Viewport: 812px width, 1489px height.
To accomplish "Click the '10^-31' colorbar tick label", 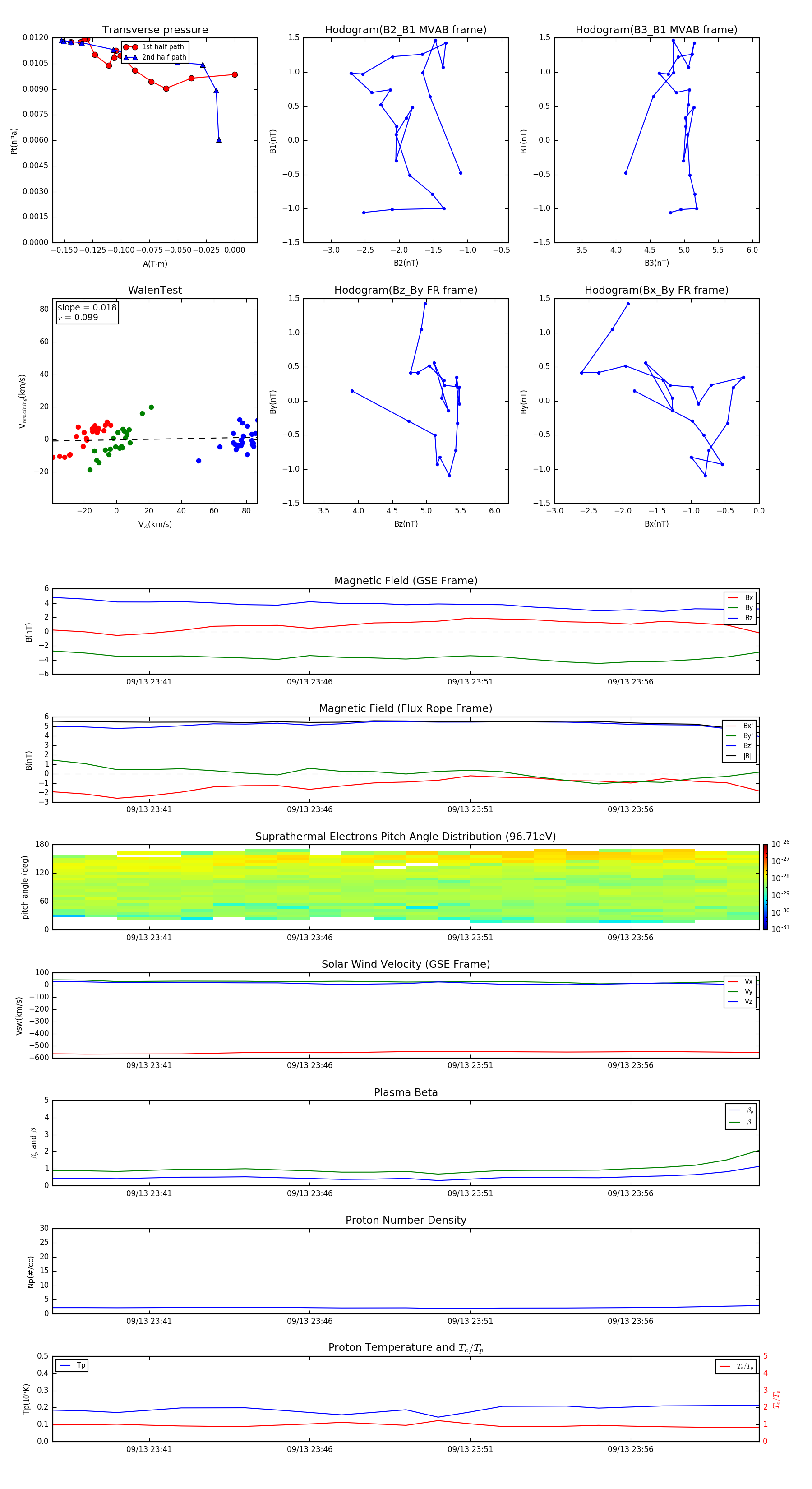I will pyautogui.click(x=780, y=929).
